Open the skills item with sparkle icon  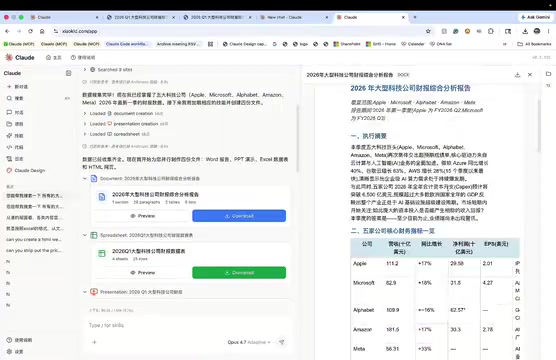click(x=15, y=135)
